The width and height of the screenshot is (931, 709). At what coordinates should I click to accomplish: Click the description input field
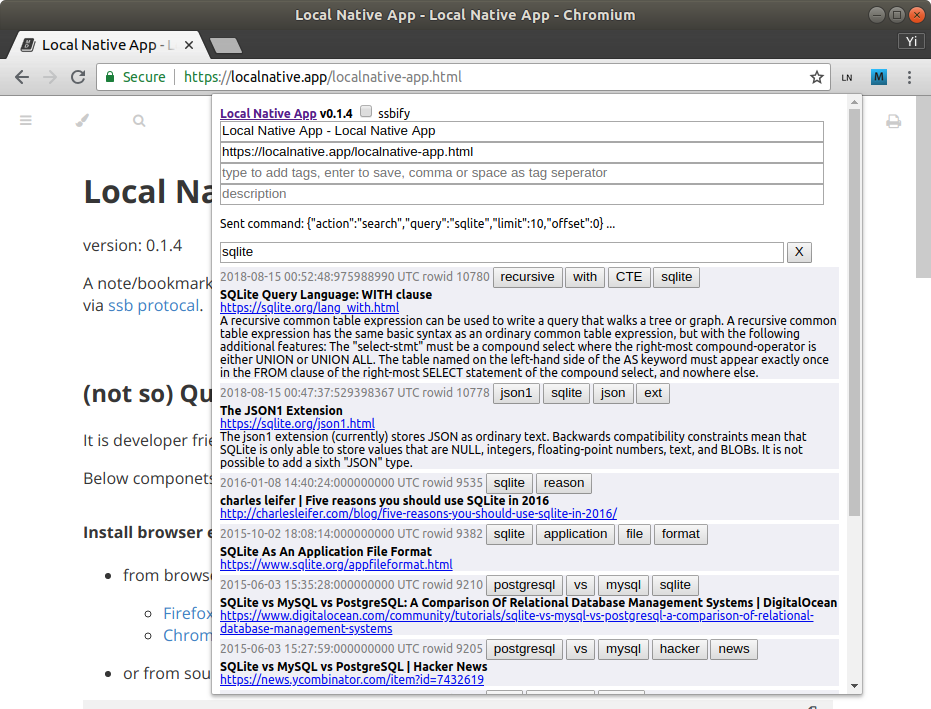pos(521,194)
